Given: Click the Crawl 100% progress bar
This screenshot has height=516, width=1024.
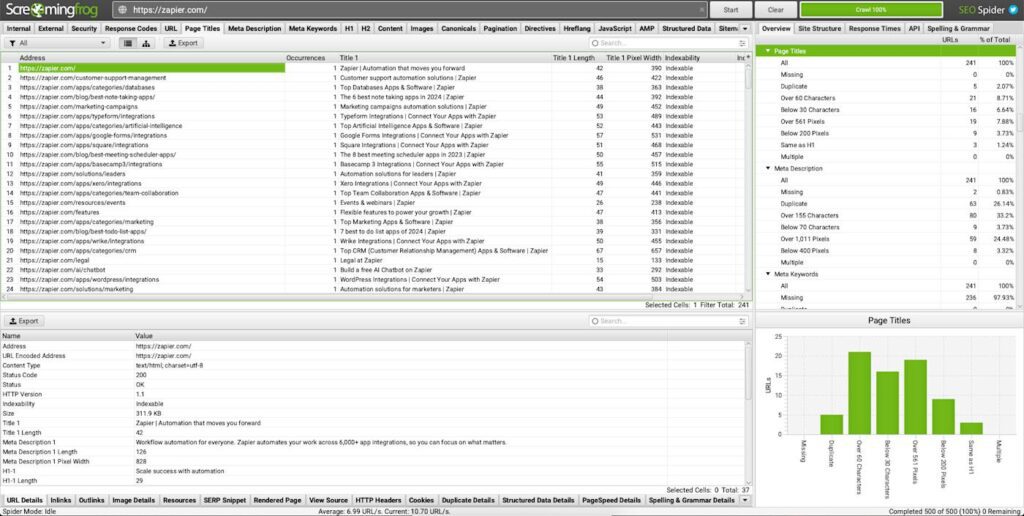Looking at the screenshot, I should (x=871, y=10).
